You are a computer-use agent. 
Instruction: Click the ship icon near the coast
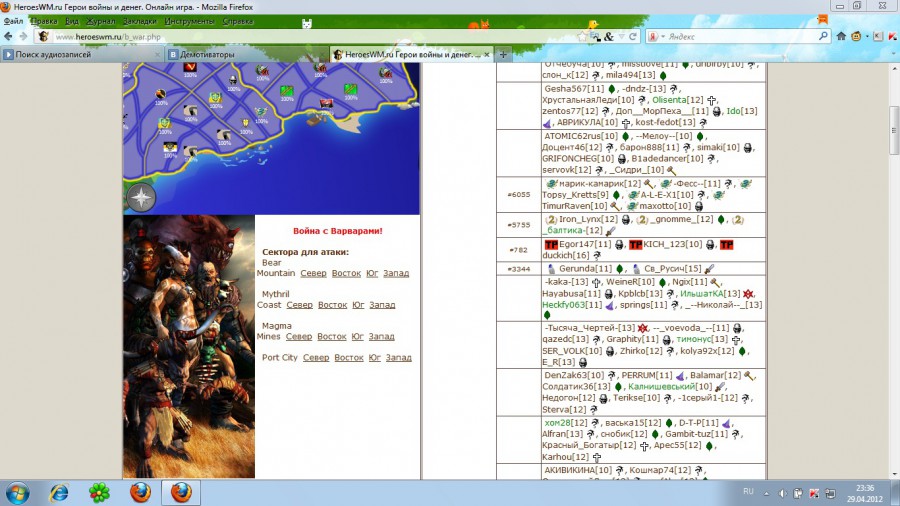point(316,119)
